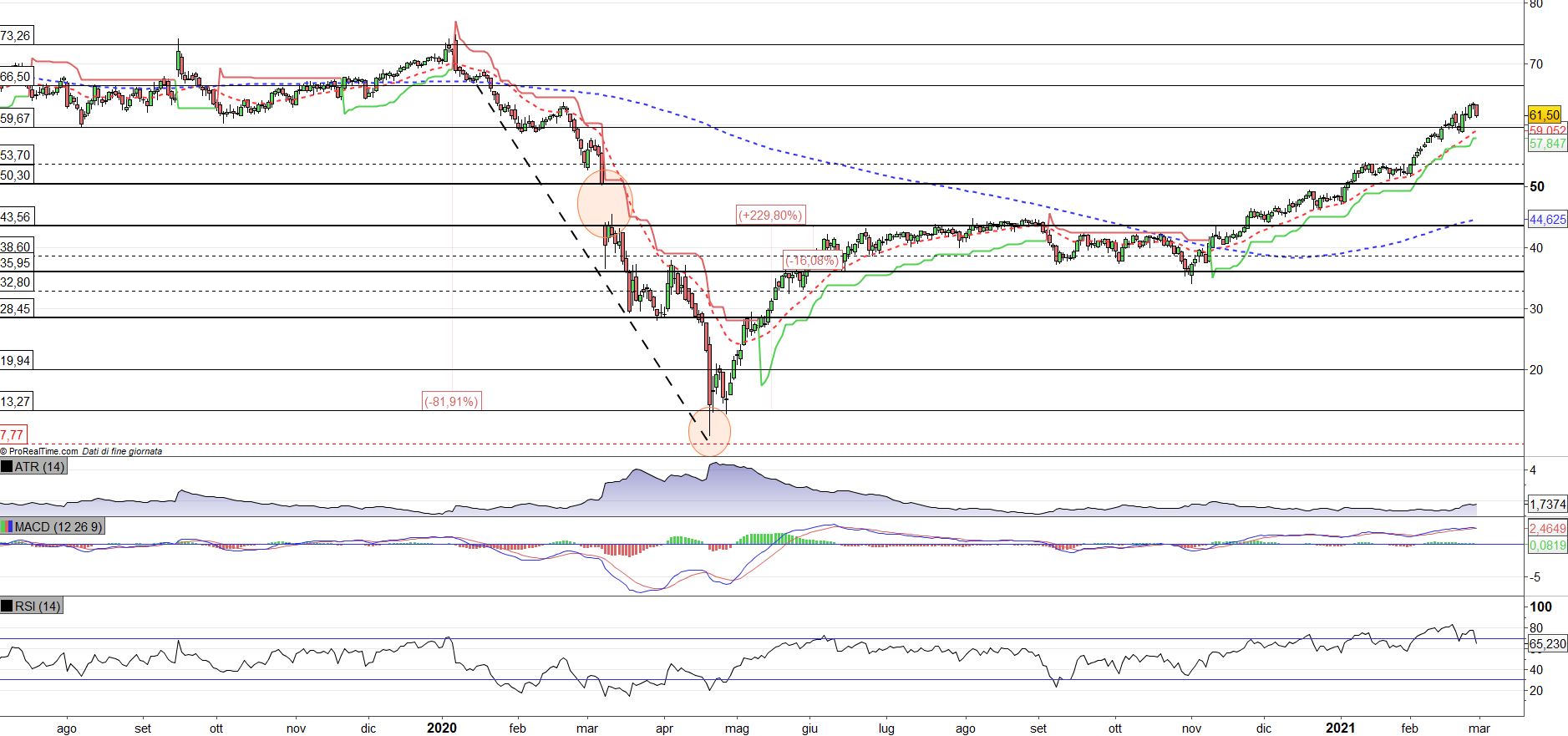Click the black color swatch beside ATR (14)
Viewport: 1568px width, 736px height.
tap(7, 467)
